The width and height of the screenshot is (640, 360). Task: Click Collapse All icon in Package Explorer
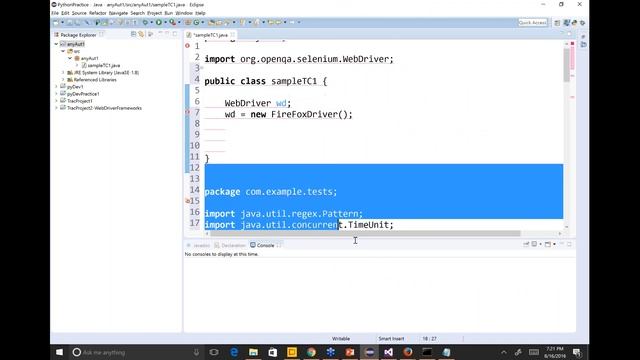133,34
